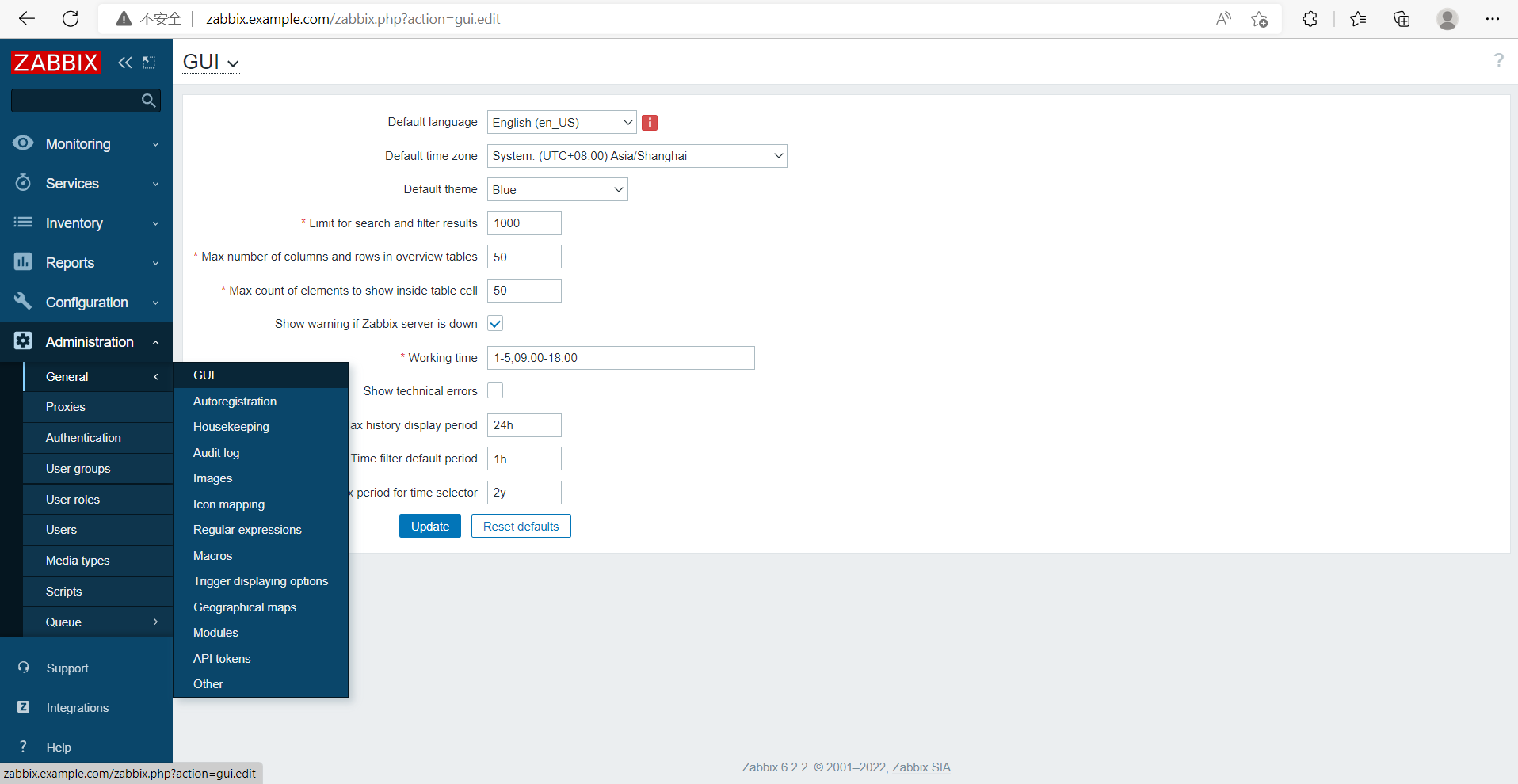Image resolution: width=1518 pixels, height=784 pixels.
Task: Open the GUI page title dropdown
Action: tap(211, 63)
